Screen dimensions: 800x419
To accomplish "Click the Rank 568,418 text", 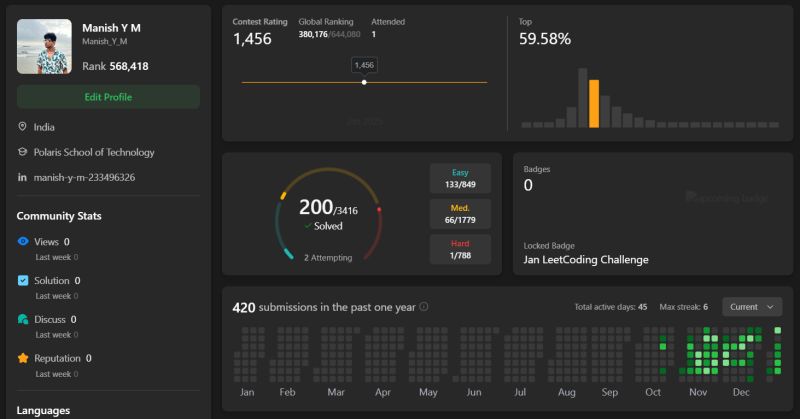I will 115,66.
